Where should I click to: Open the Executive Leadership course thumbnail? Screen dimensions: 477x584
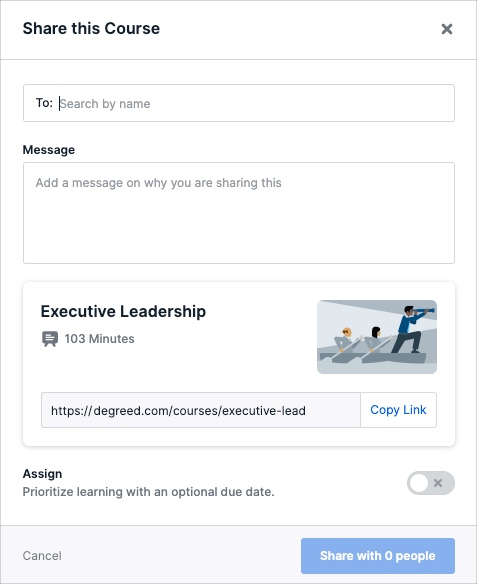376,337
